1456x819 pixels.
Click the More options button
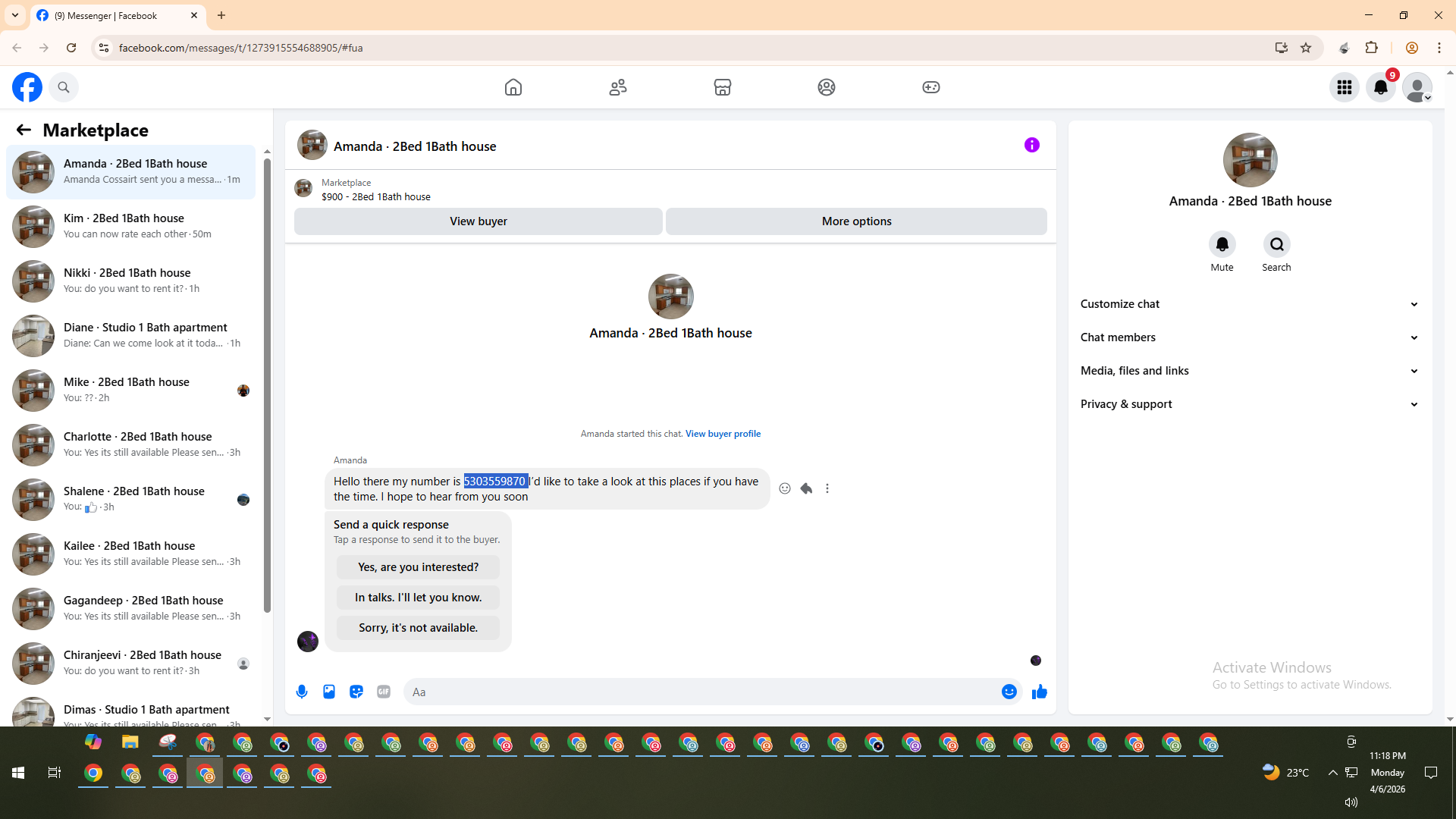click(x=857, y=221)
